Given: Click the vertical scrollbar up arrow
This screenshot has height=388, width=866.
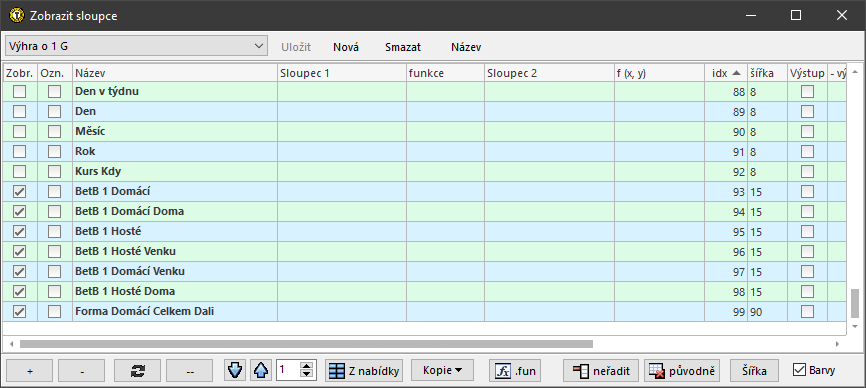Looking at the screenshot, I should [855, 72].
